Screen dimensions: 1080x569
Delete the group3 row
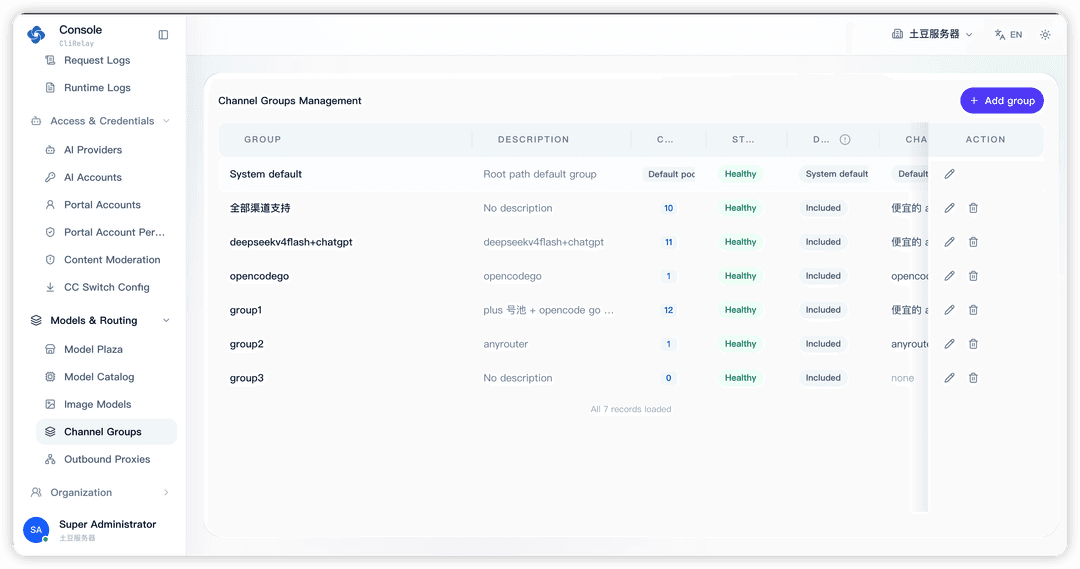pyautogui.click(x=973, y=377)
